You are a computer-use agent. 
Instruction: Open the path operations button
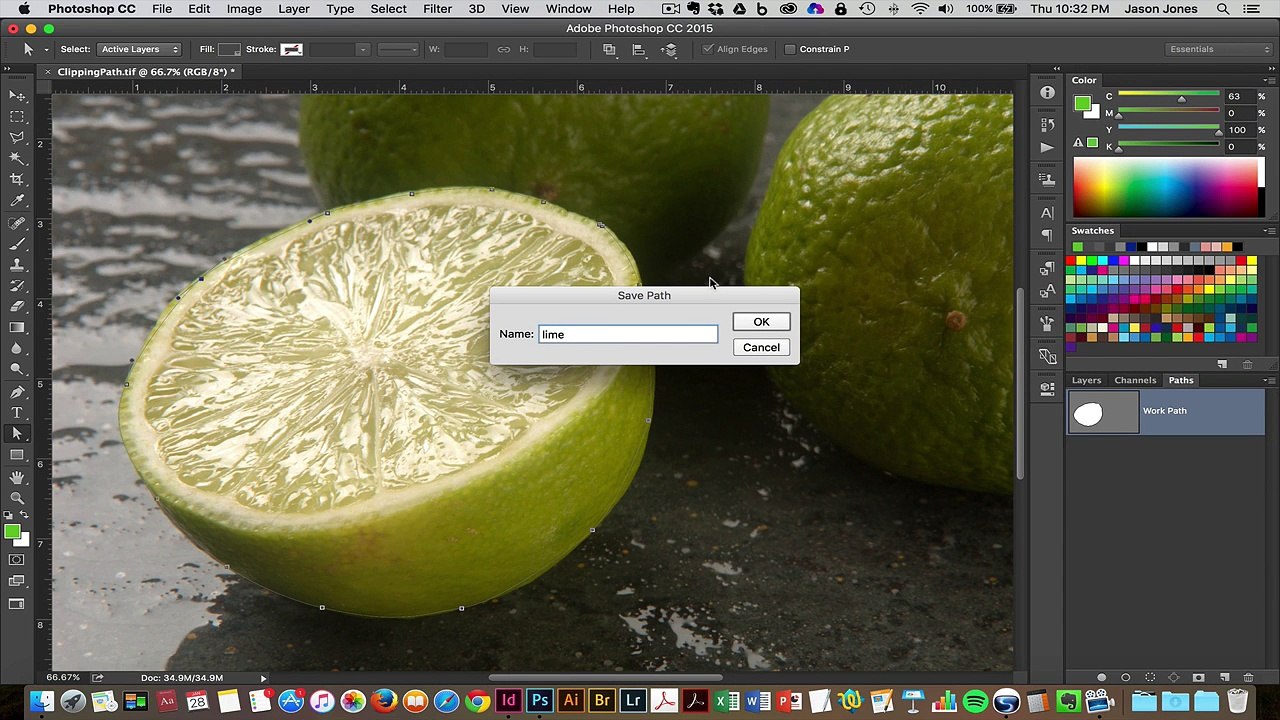click(x=609, y=49)
